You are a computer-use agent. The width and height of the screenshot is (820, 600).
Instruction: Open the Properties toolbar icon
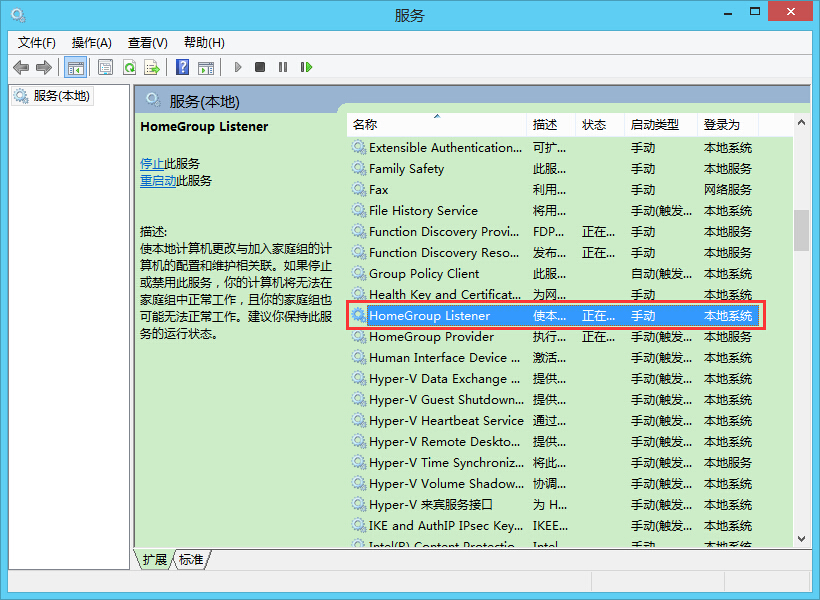point(105,67)
